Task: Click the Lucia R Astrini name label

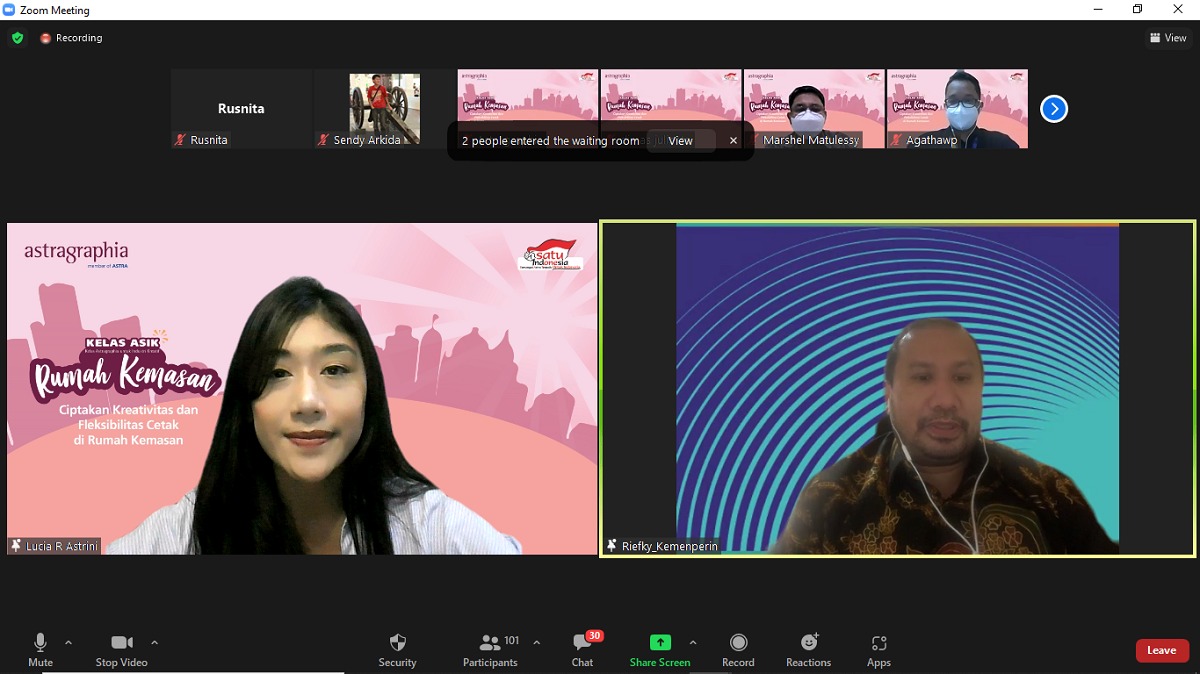Action: coord(62,546)
